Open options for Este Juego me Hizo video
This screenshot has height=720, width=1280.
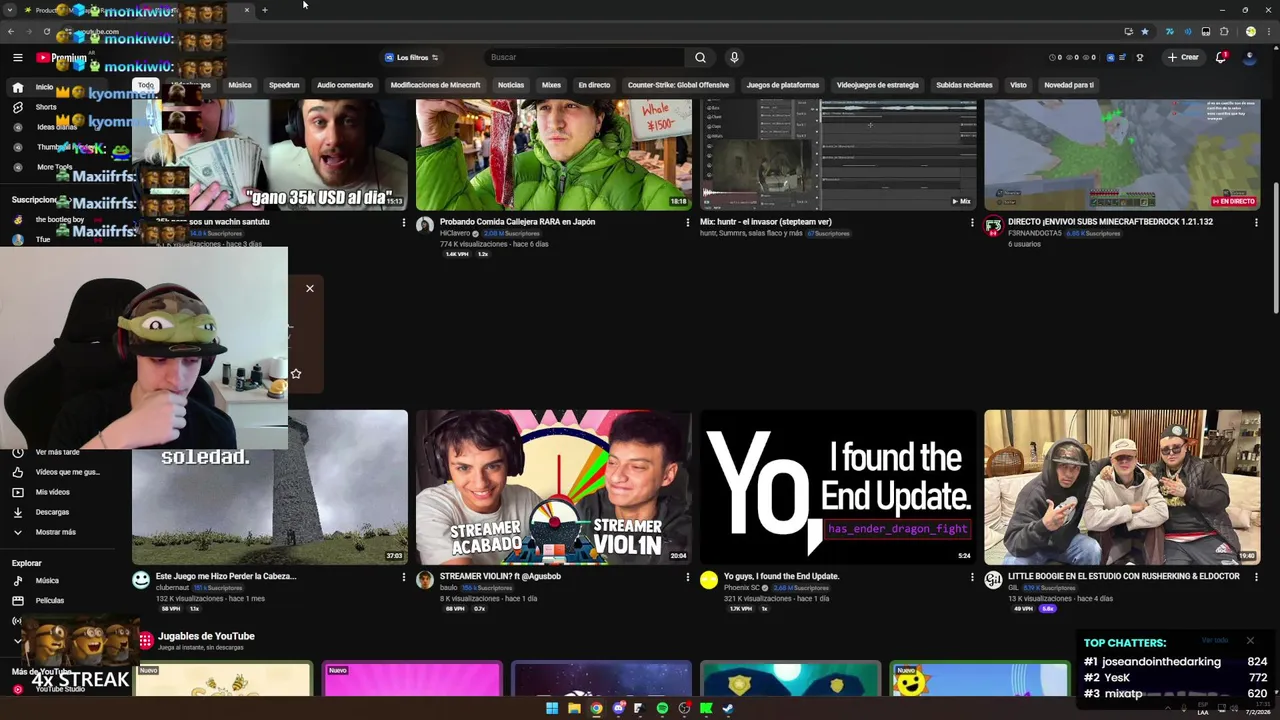[403, 577]
